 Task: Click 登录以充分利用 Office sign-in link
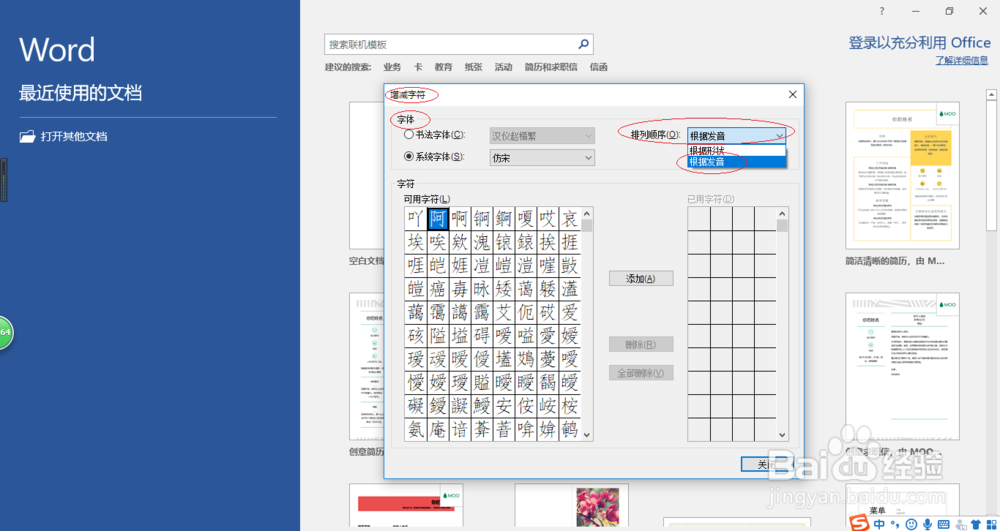(920, 43)
